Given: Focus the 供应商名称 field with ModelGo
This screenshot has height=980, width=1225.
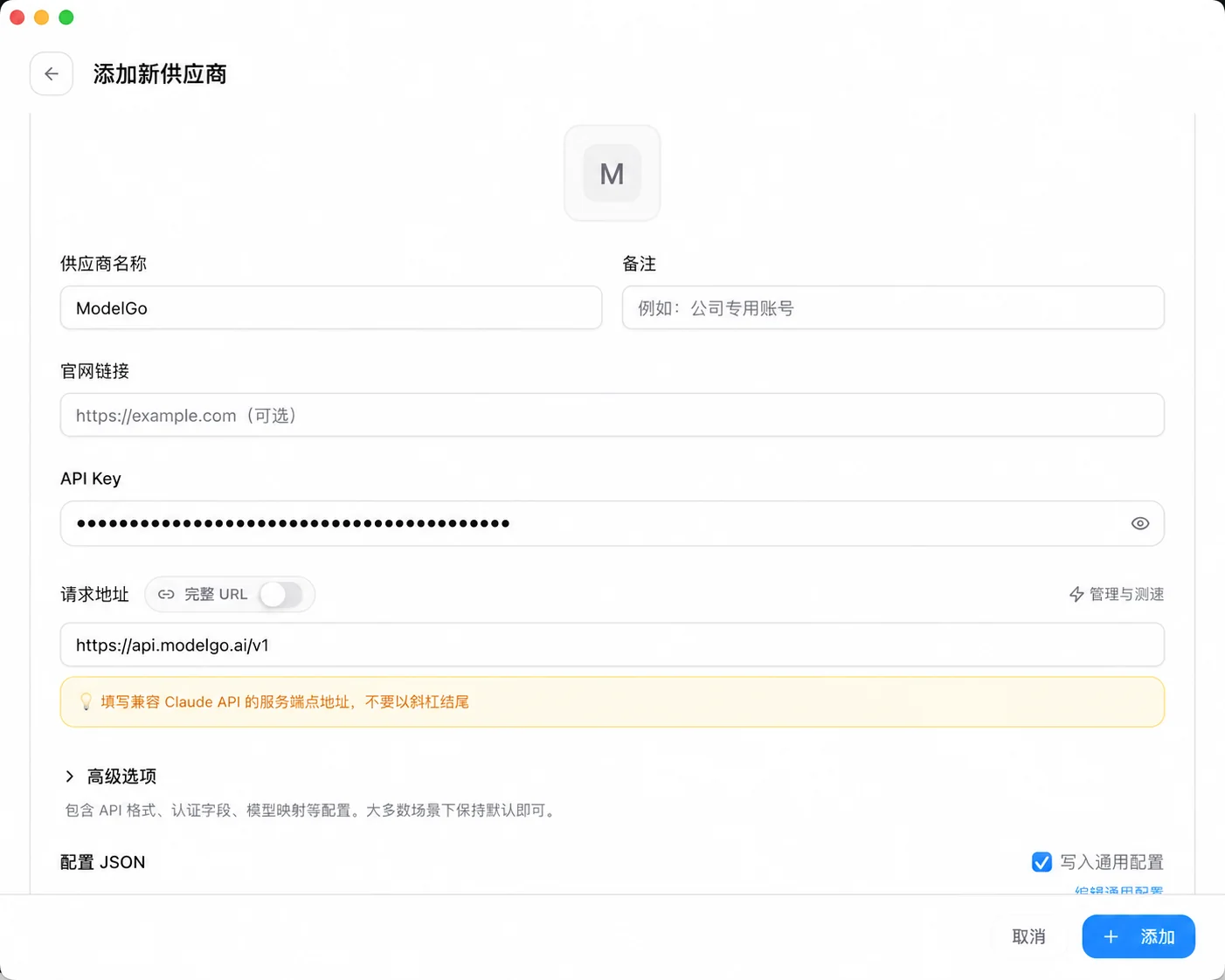Looking at the screenshot, I should [x=331, y=307].
